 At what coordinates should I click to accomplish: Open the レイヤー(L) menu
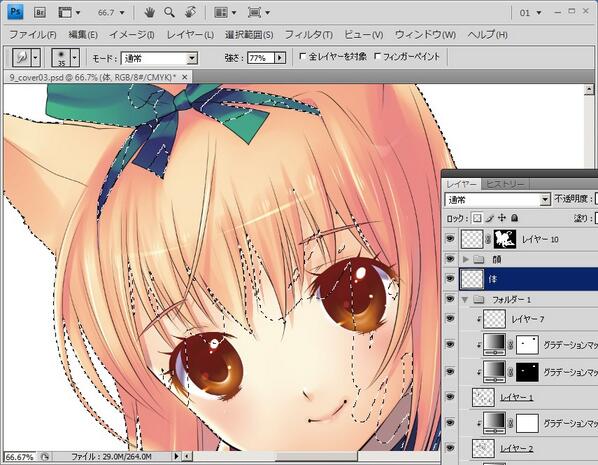tap(190, 35)
